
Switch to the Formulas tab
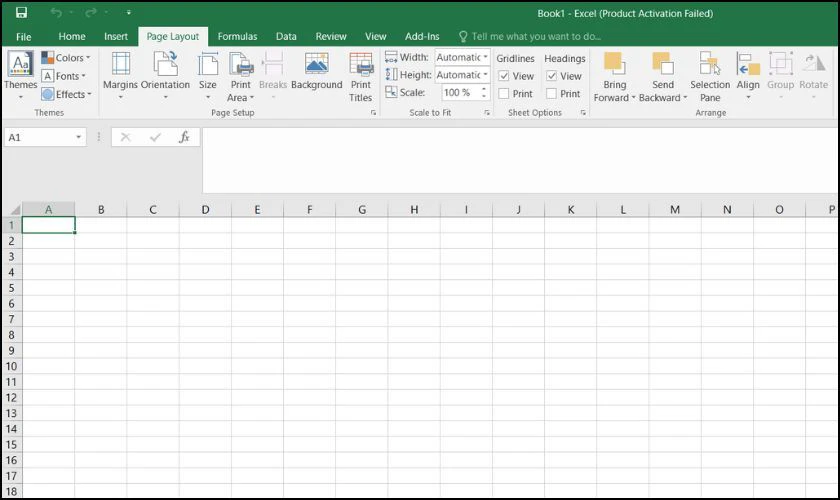pyautogui.click(x=237, y=36)
